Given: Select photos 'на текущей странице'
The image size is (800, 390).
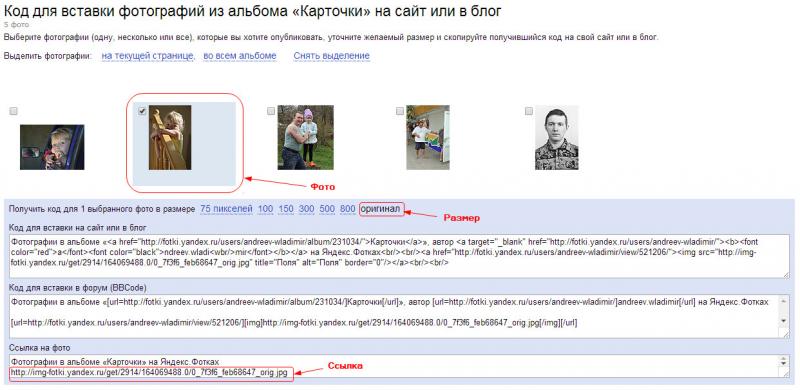Looking at the screenshot, I should click(148, 56).
